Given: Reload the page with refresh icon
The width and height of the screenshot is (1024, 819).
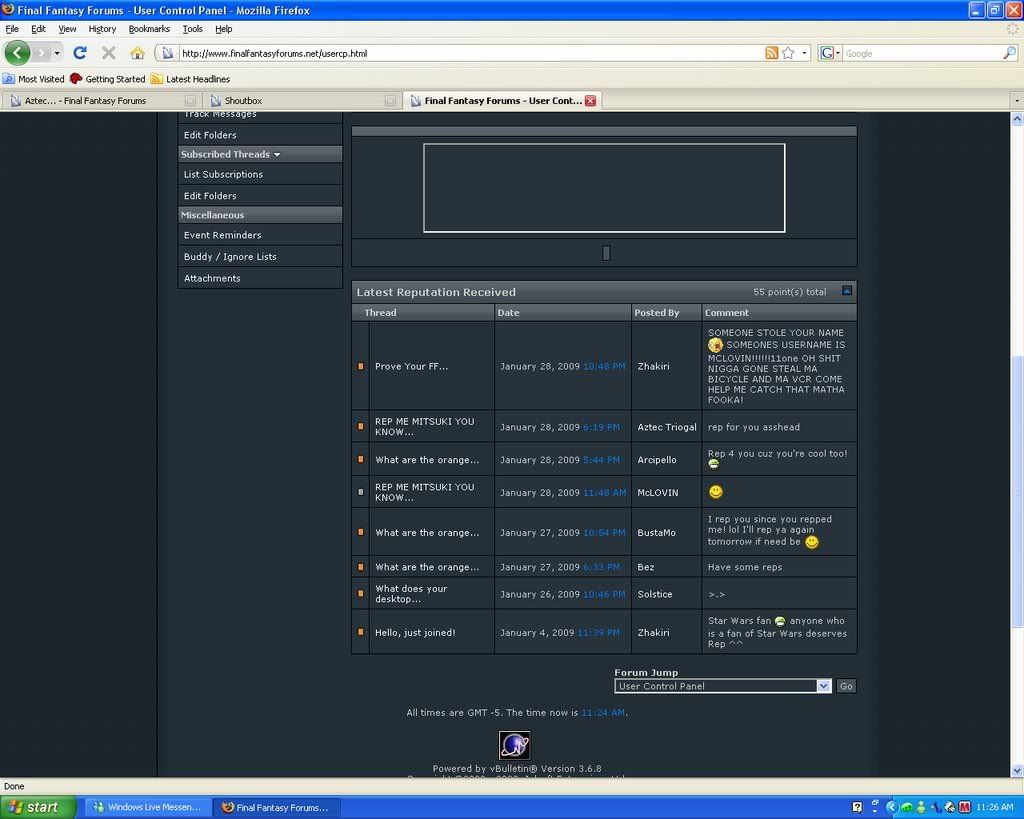Looking at the screenshot, I should tap(80, 53).
